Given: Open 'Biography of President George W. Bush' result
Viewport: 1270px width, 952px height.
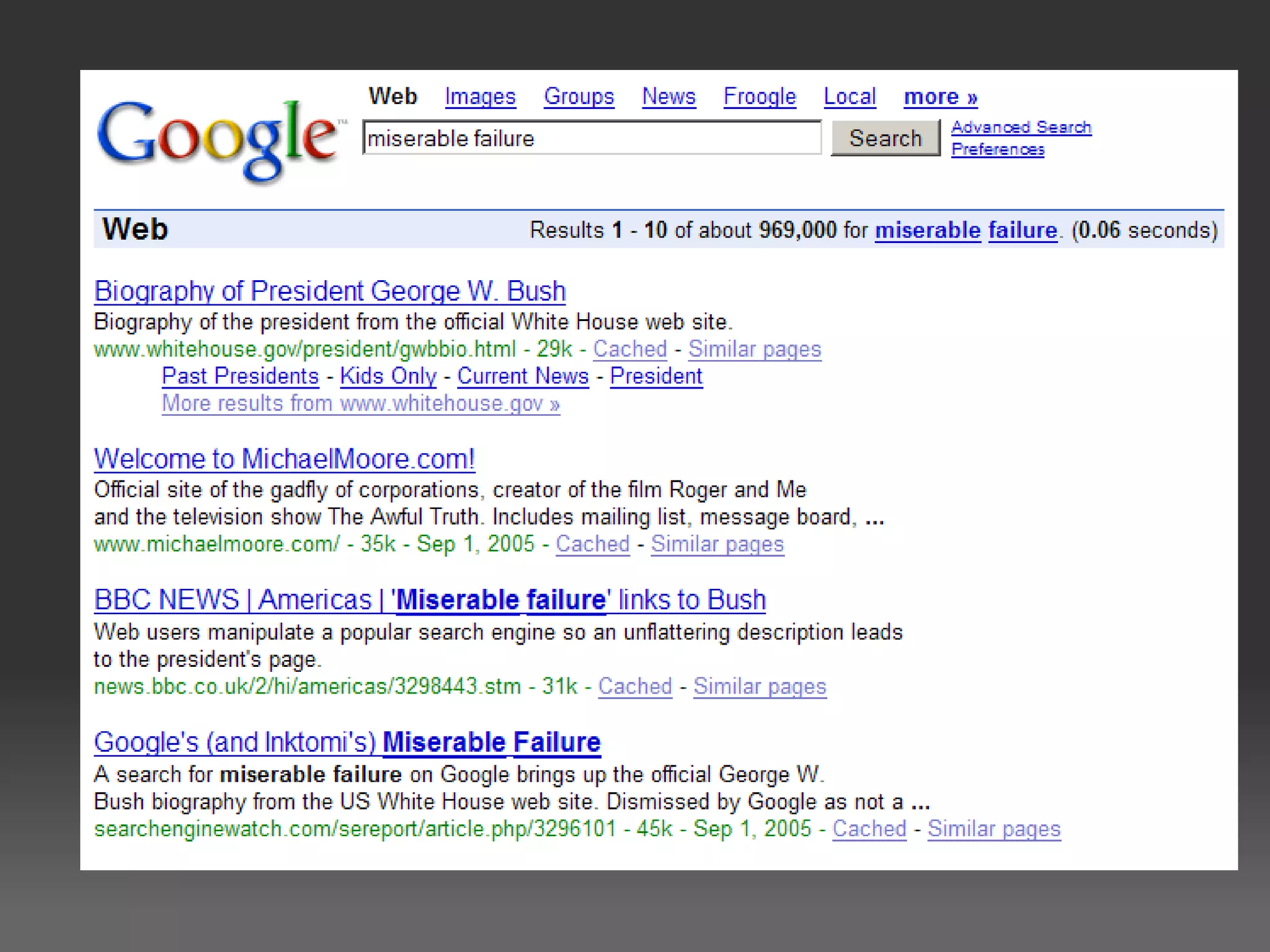Looking at the screenshot, I should point(330,291).
